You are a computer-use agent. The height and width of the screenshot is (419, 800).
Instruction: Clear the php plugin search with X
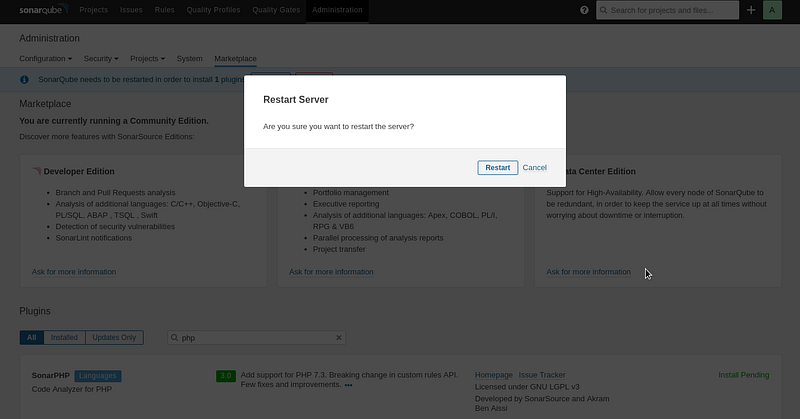pyautogui.click(x=339, y=337)
